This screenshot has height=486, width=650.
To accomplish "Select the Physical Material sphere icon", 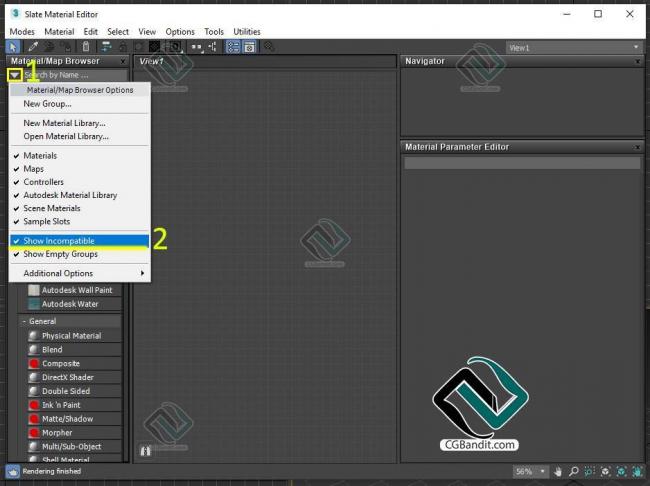I will tap(34, 336).
